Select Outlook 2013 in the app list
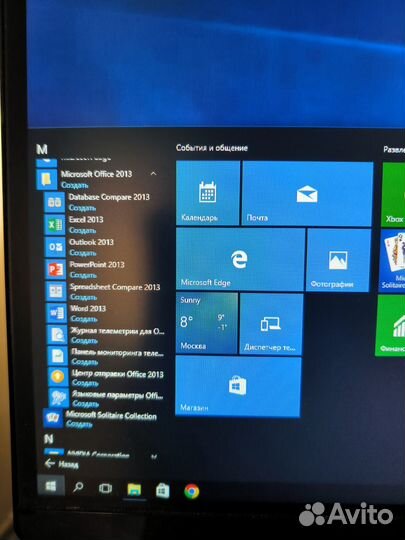 [x=91, y=242]
